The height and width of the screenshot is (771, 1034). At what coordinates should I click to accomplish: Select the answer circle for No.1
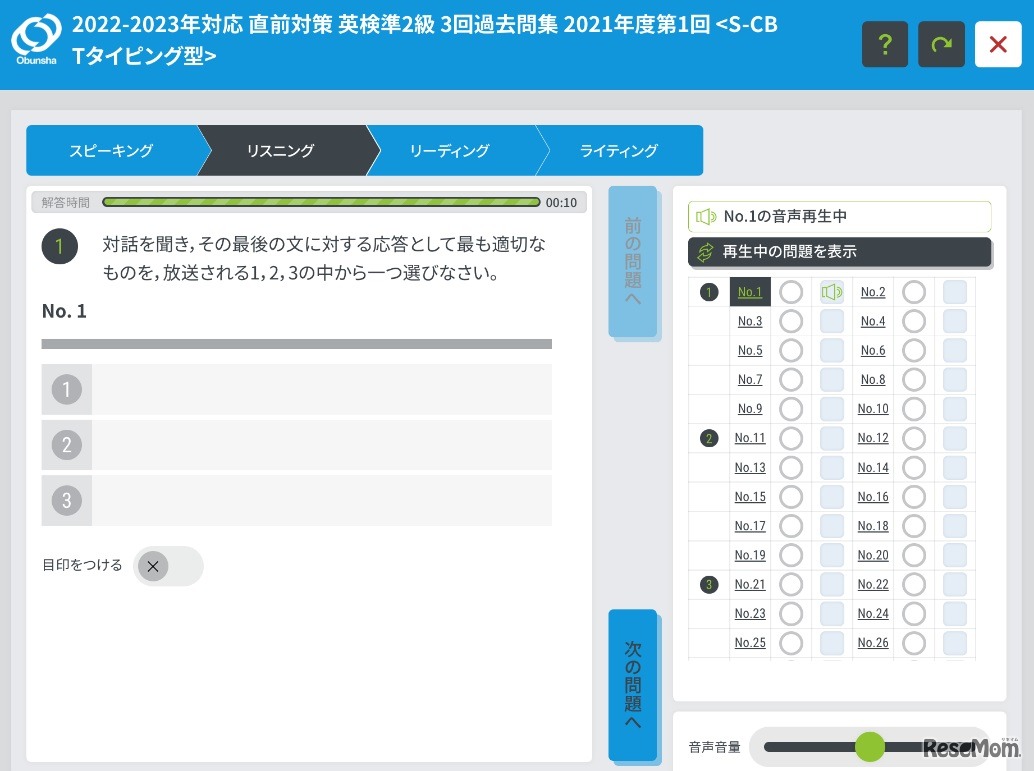(x=791, y=292)
